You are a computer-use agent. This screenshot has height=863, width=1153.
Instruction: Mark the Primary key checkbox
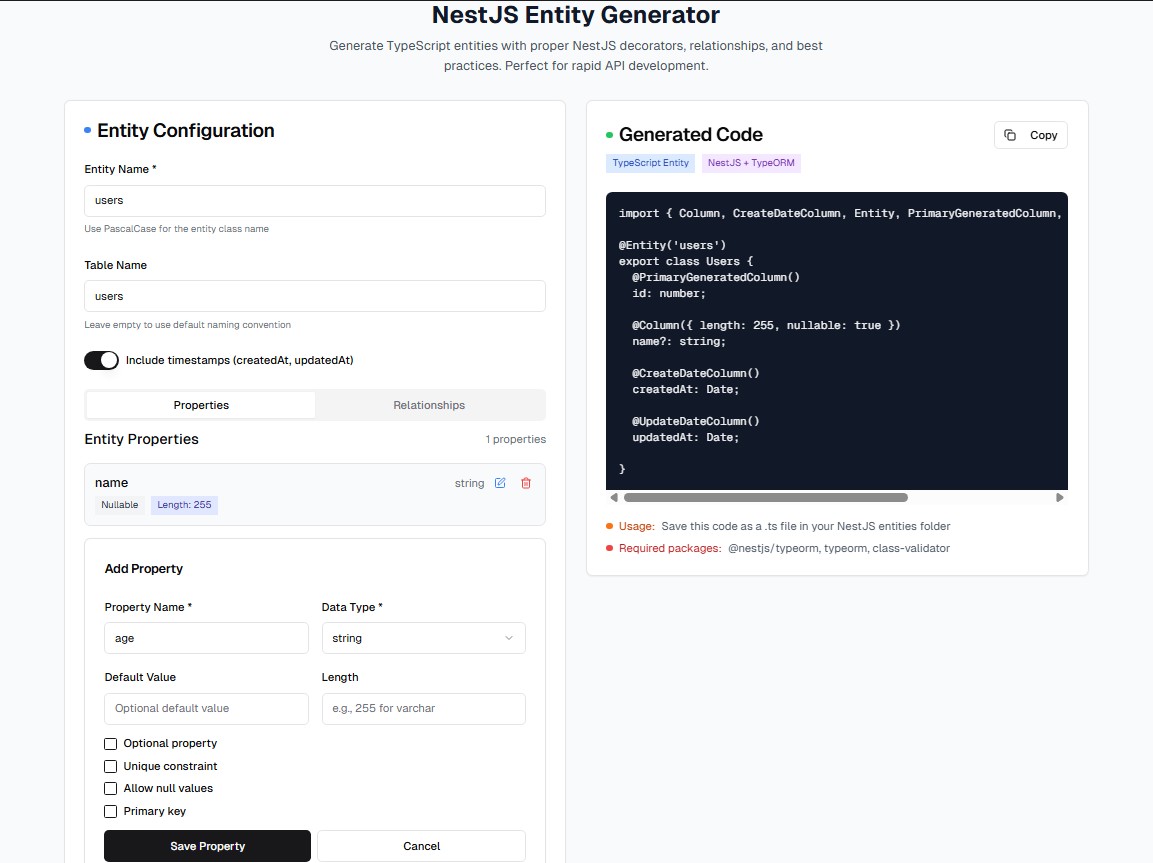point(110,812)
